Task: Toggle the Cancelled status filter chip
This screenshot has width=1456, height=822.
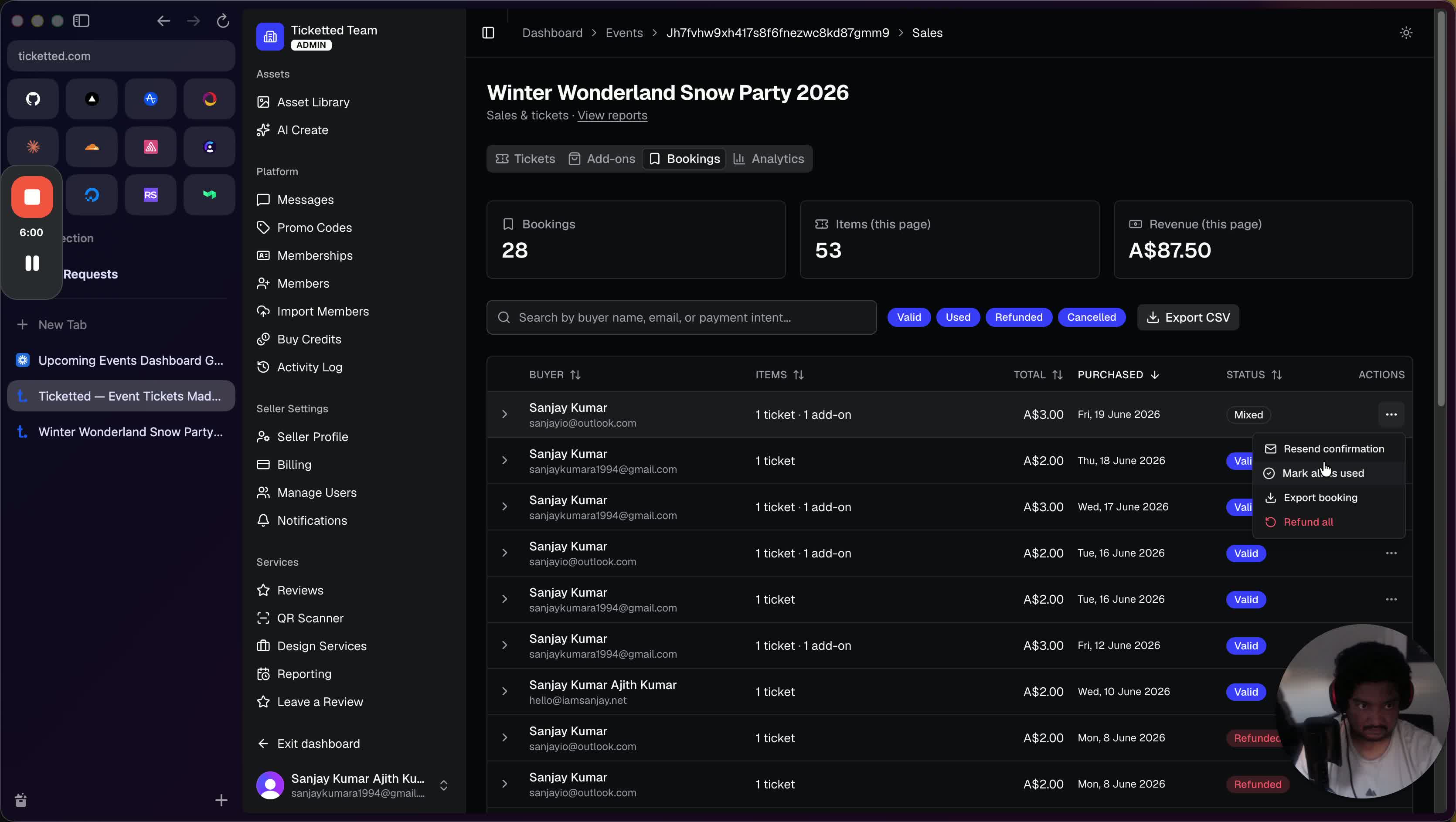Action: pyautogui.click(x=1092, y=317)
